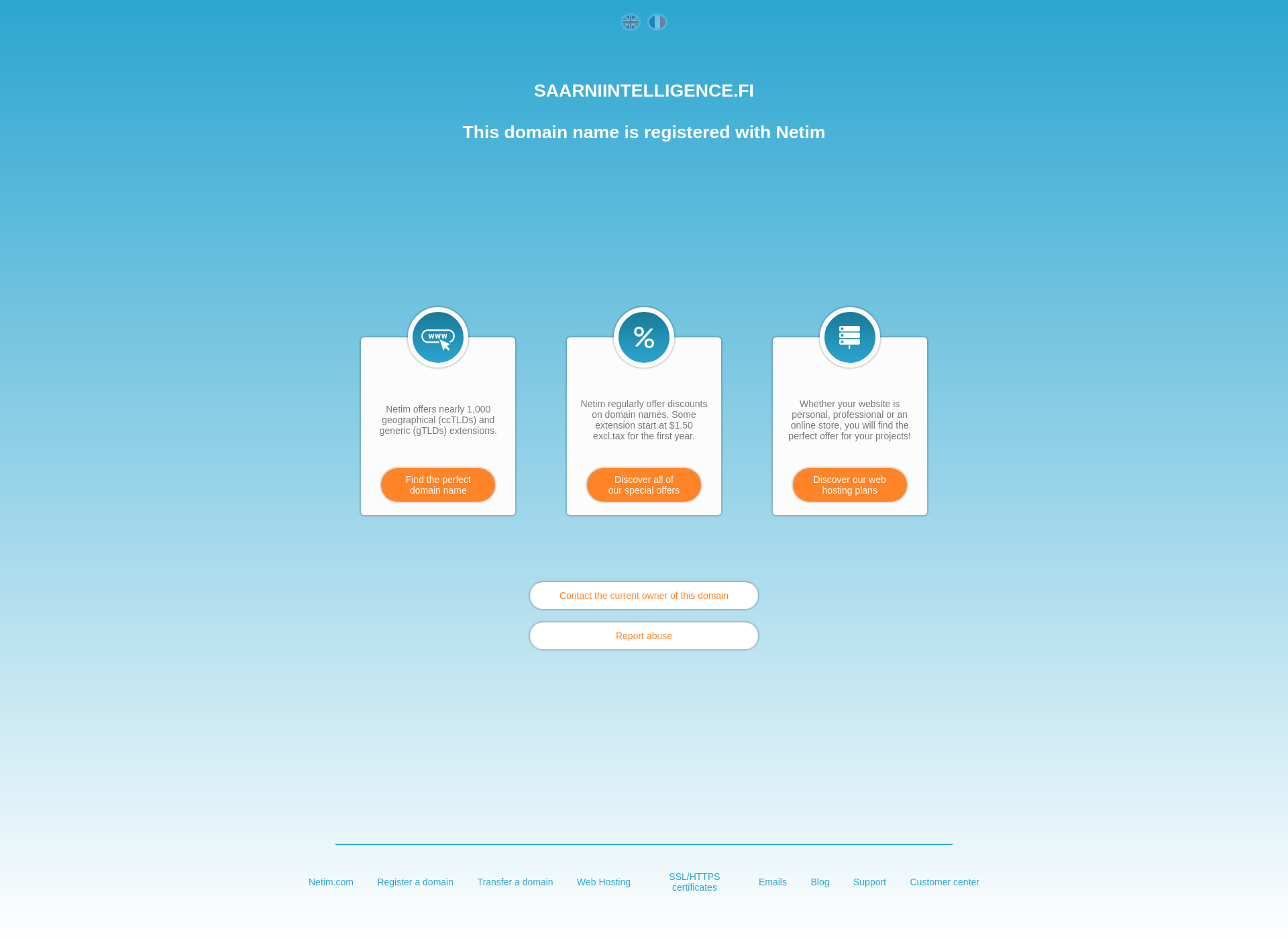Click the English language flag icon
The image size is (1288, 939).
coord(631,22)
